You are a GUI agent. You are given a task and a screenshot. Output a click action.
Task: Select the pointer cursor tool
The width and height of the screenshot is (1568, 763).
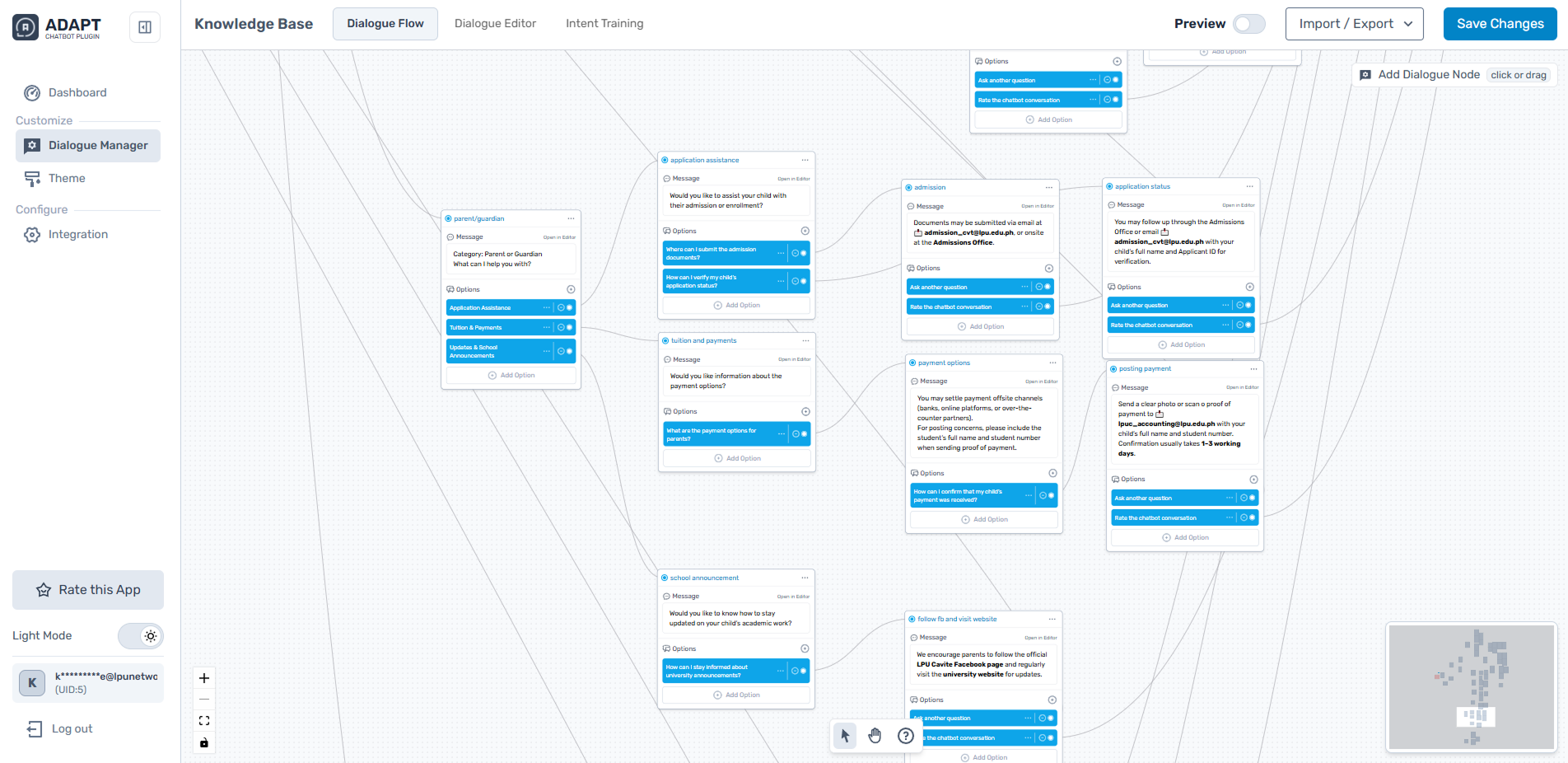[845, 736]
